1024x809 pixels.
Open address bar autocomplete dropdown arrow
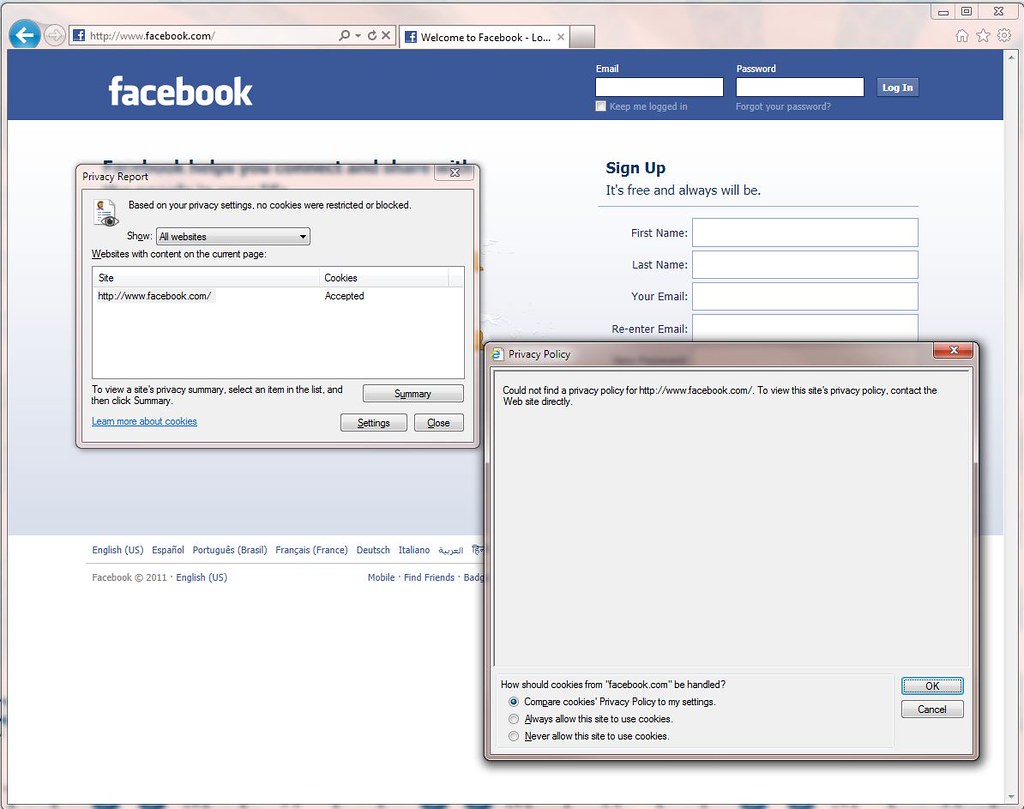click(358, 35)
